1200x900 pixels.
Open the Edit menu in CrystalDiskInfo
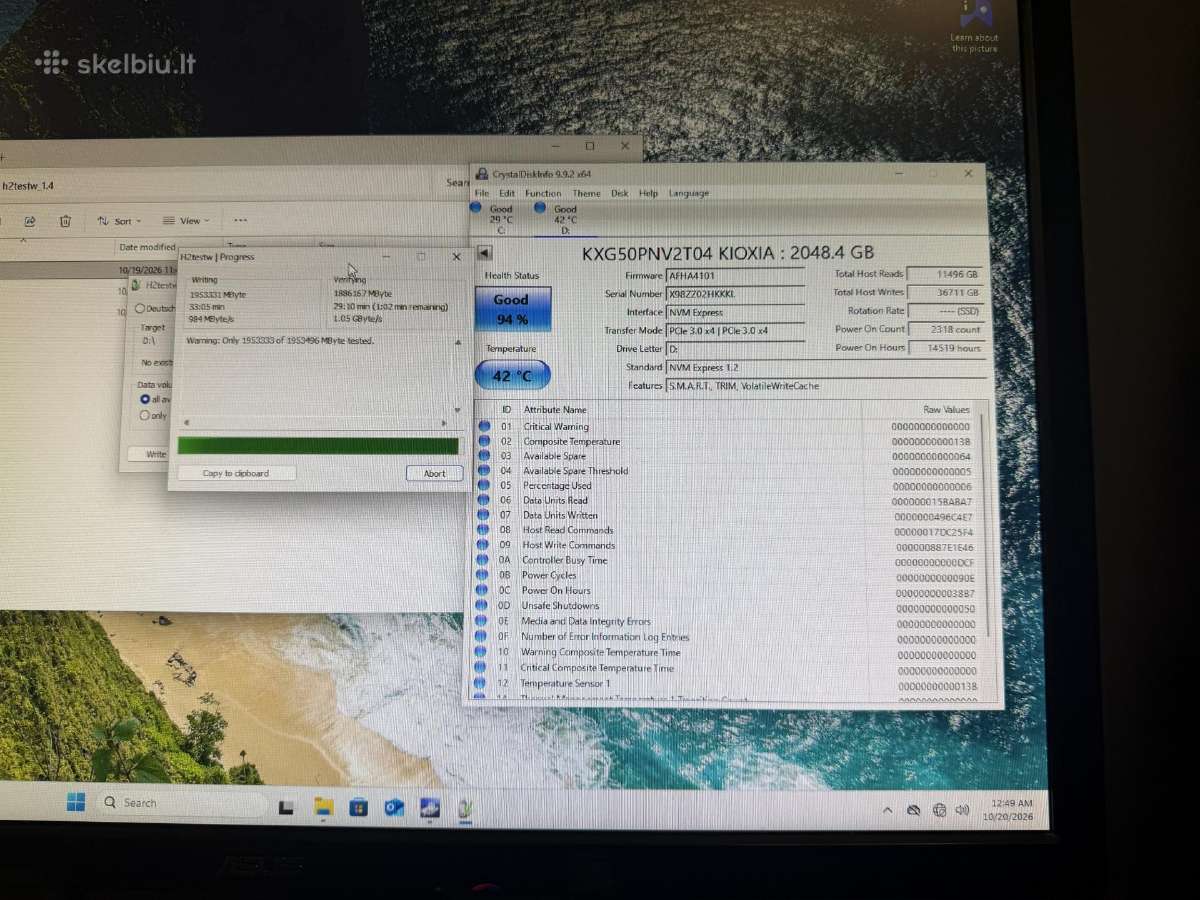pos(507,193)
